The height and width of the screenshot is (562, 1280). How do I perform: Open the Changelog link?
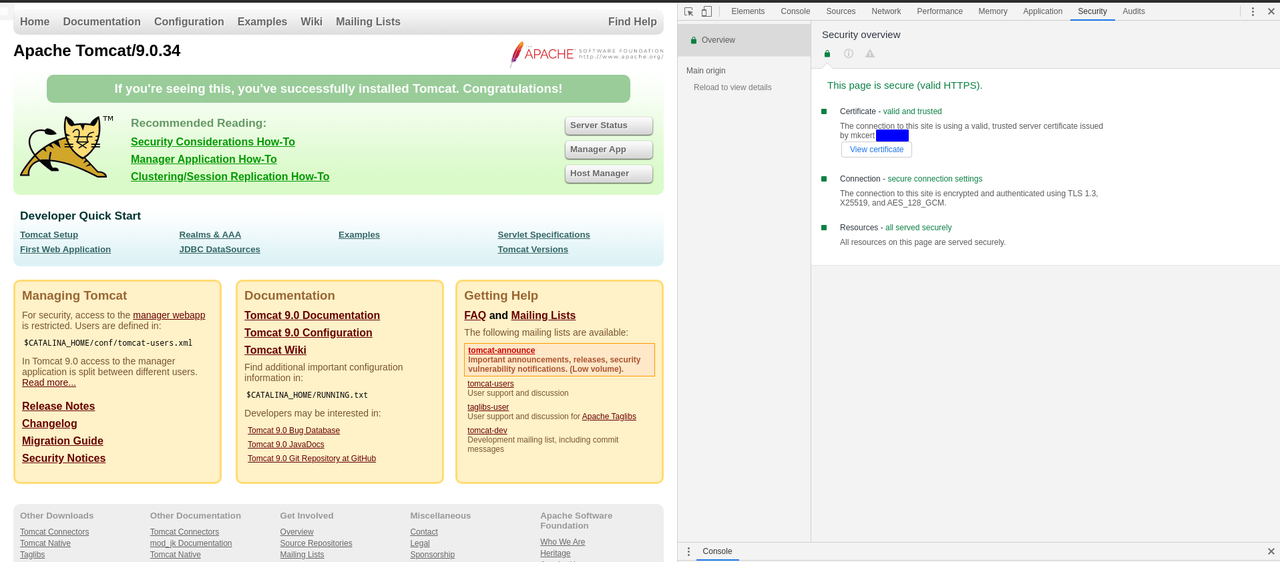[x=49, y=424]
